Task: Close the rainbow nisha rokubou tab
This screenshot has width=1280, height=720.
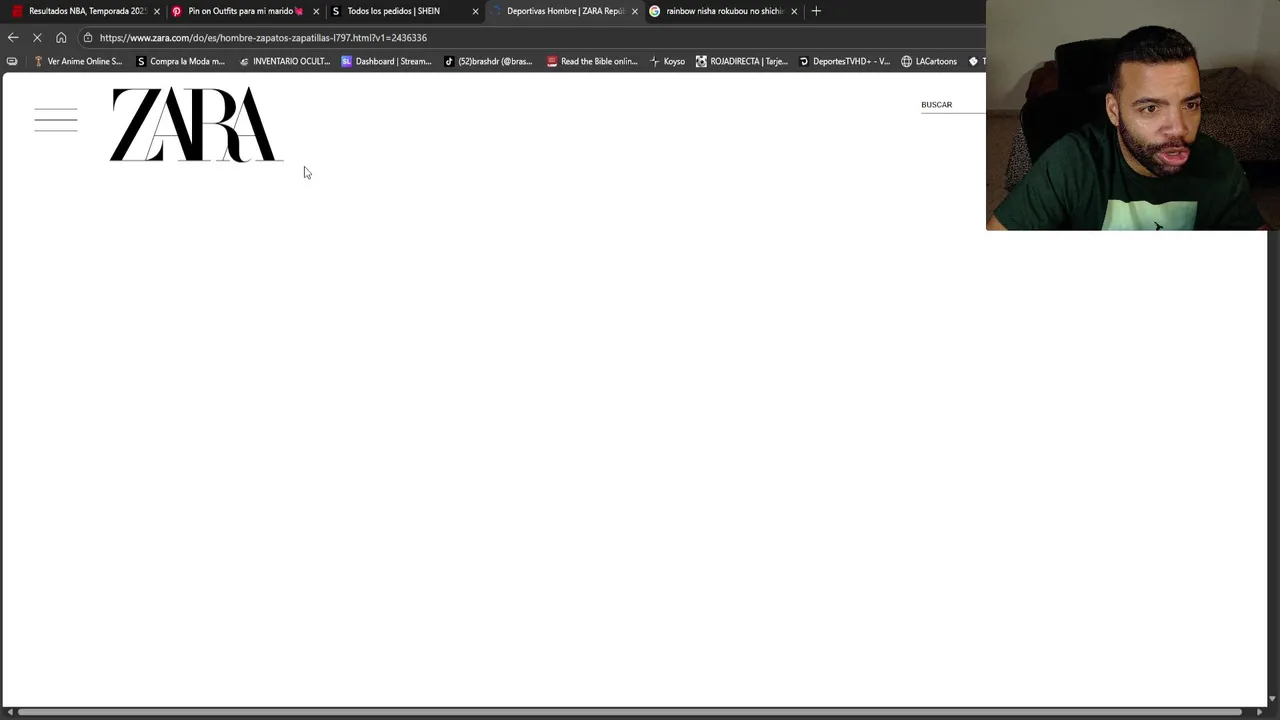Action: [794, 11]
